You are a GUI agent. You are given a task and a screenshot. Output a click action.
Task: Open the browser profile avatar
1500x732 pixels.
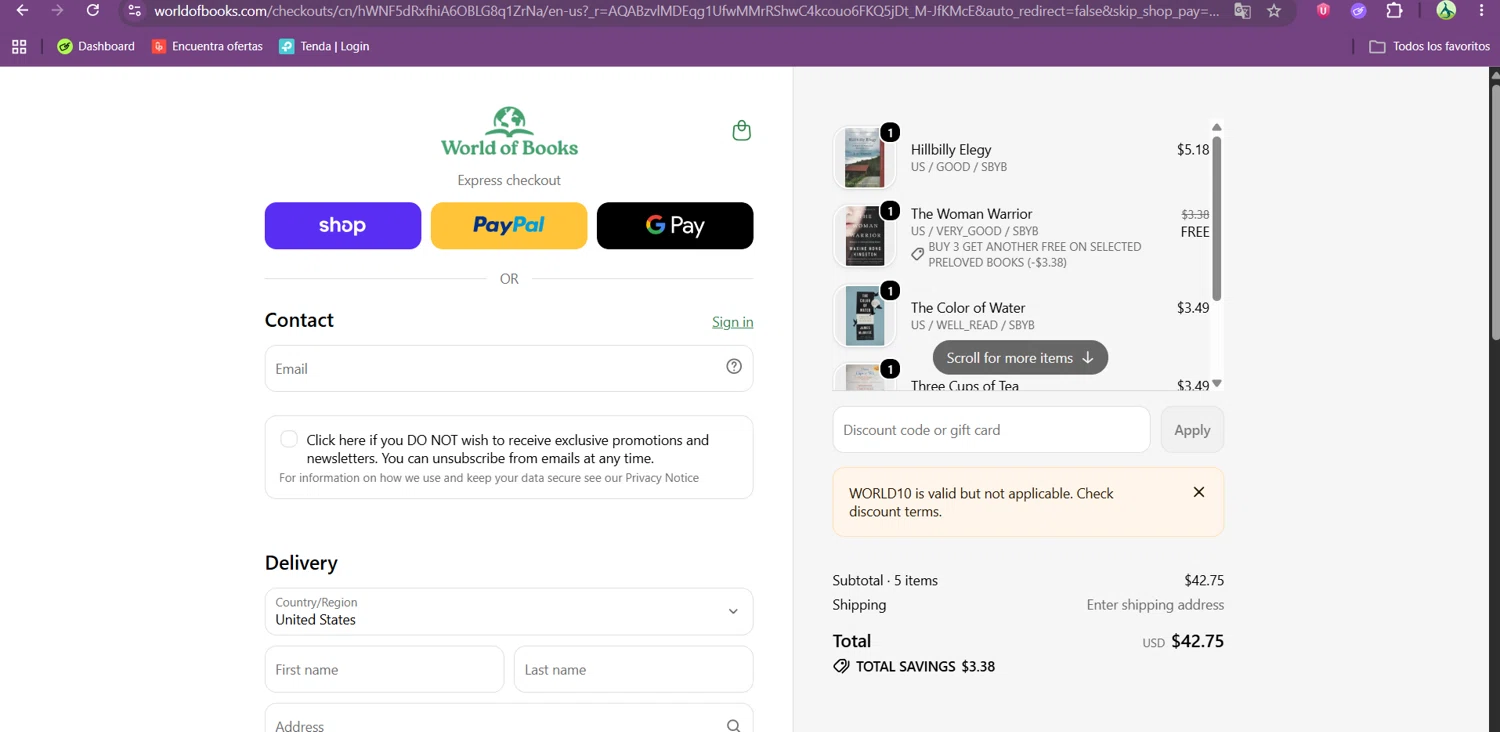(1446, 11)
